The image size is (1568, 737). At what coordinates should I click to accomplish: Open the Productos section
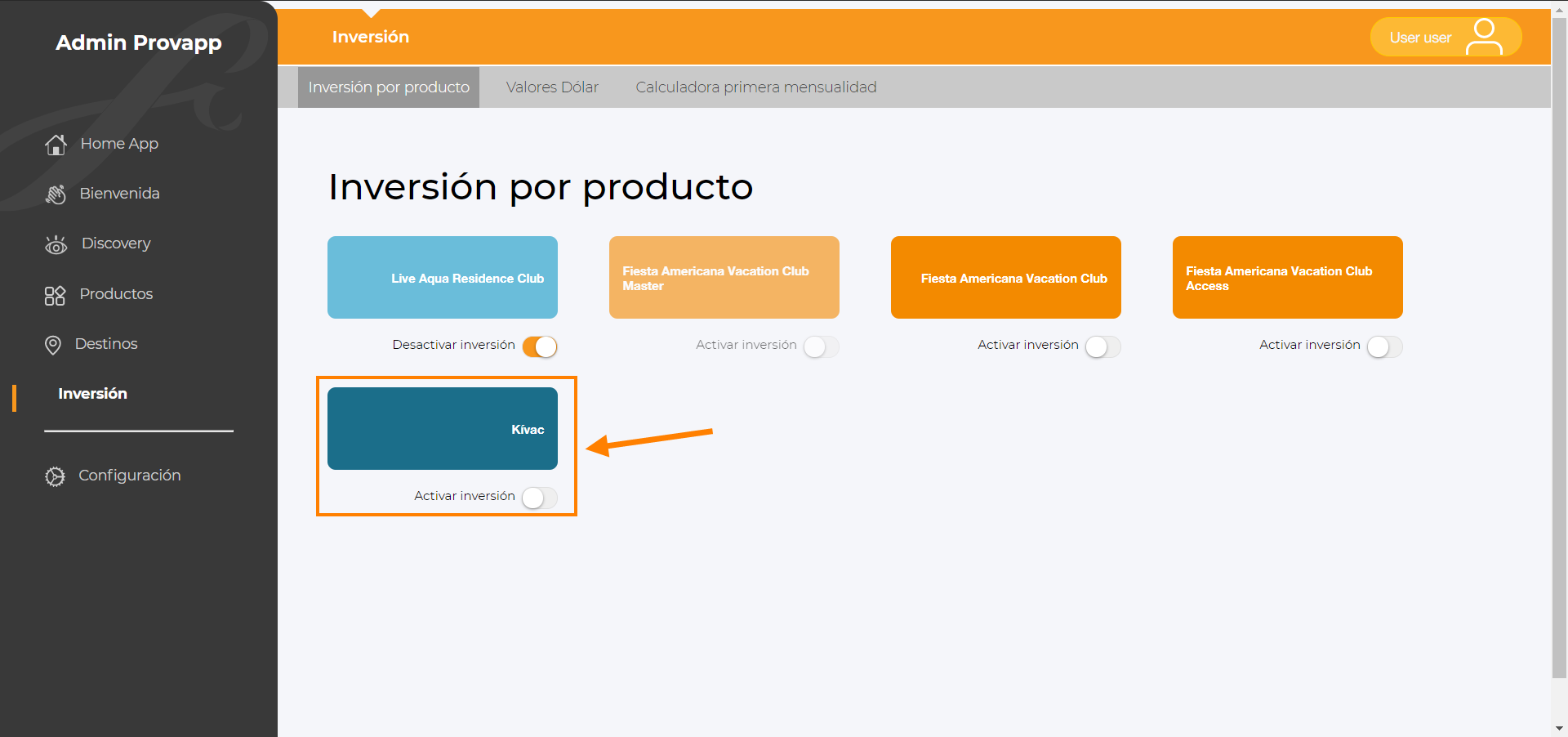116,294
